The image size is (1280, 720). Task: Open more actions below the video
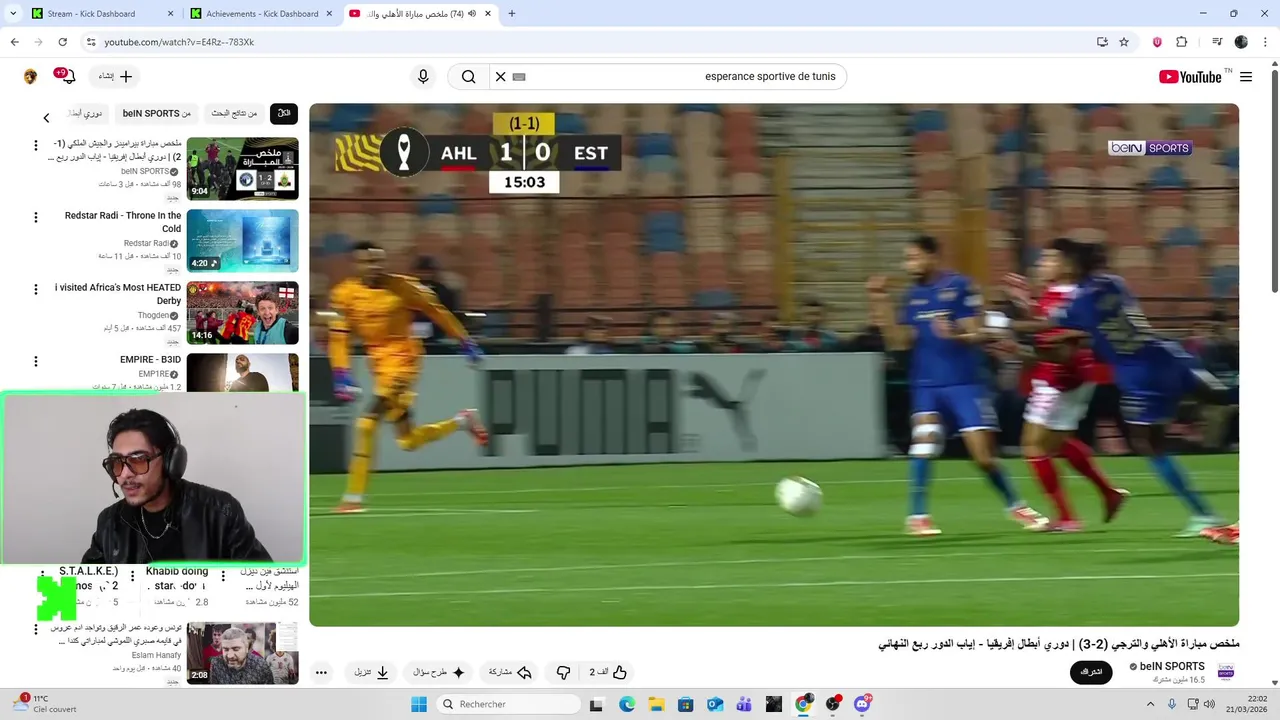coord(321,673)
